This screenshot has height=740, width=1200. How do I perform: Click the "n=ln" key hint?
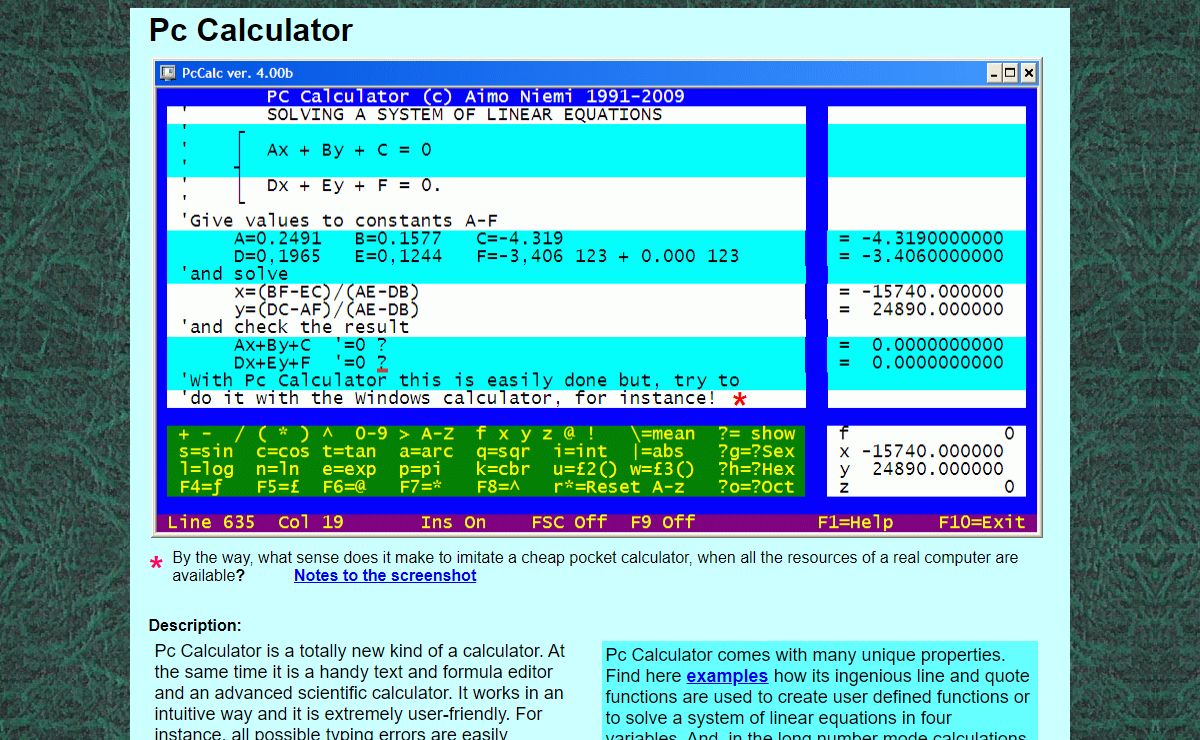point(278,470)
